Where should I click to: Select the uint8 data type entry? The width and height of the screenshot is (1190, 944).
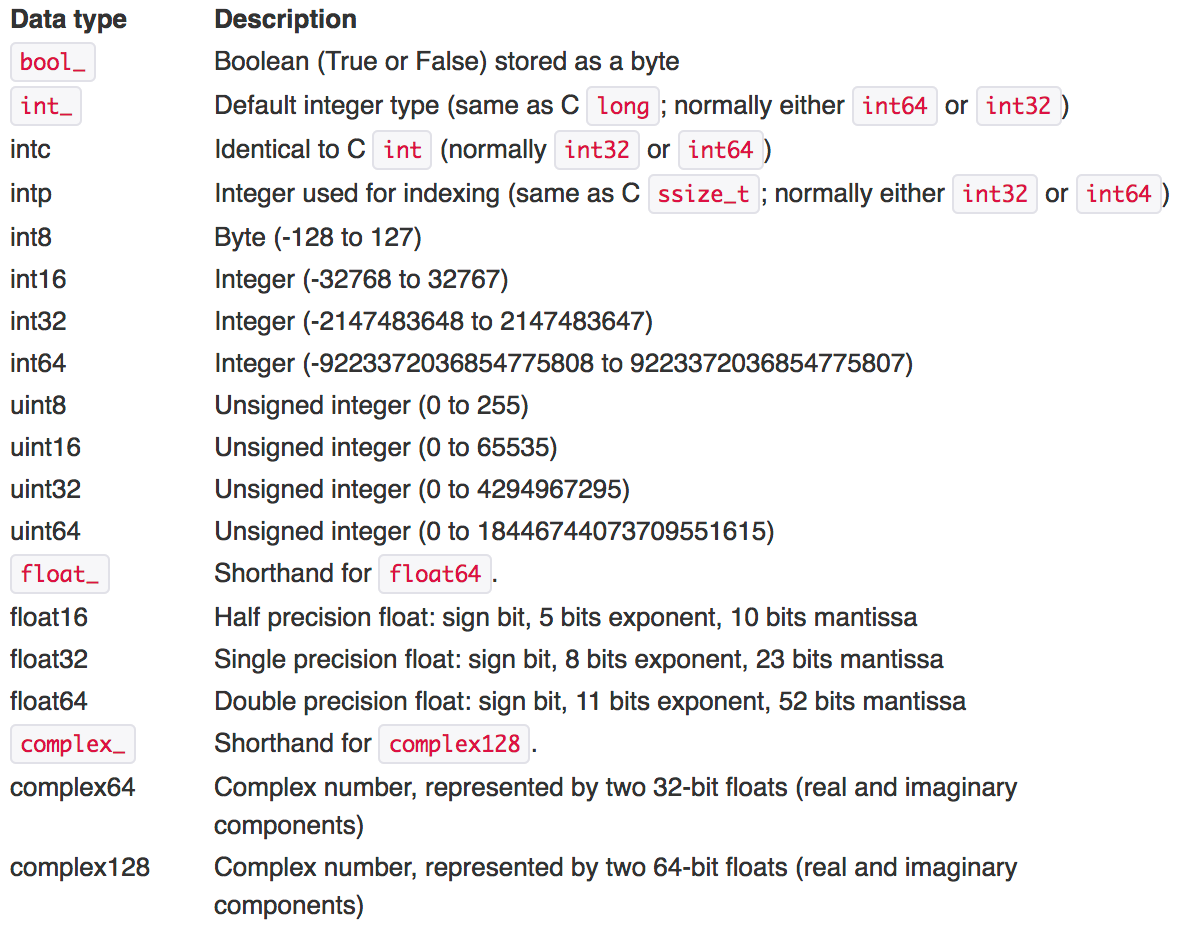click(x=38, y=406)
